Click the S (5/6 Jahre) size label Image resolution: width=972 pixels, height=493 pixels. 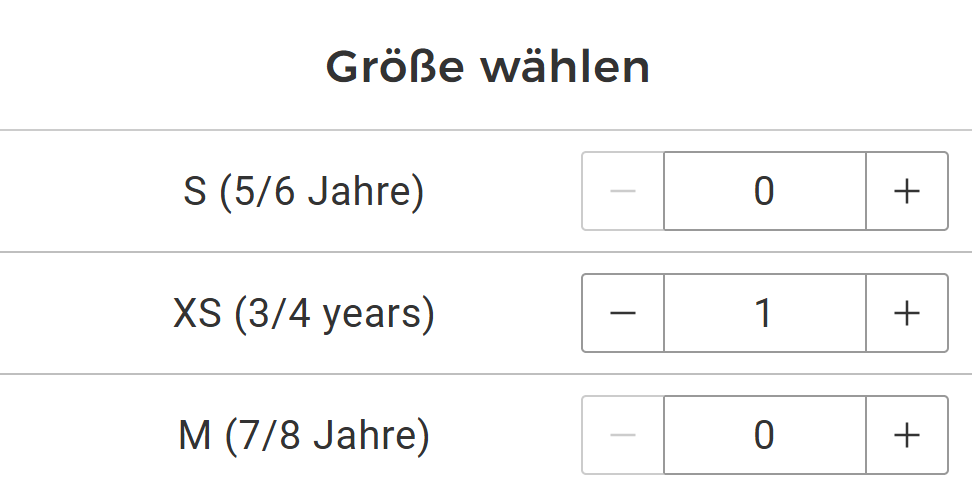(x=304, y=191)
